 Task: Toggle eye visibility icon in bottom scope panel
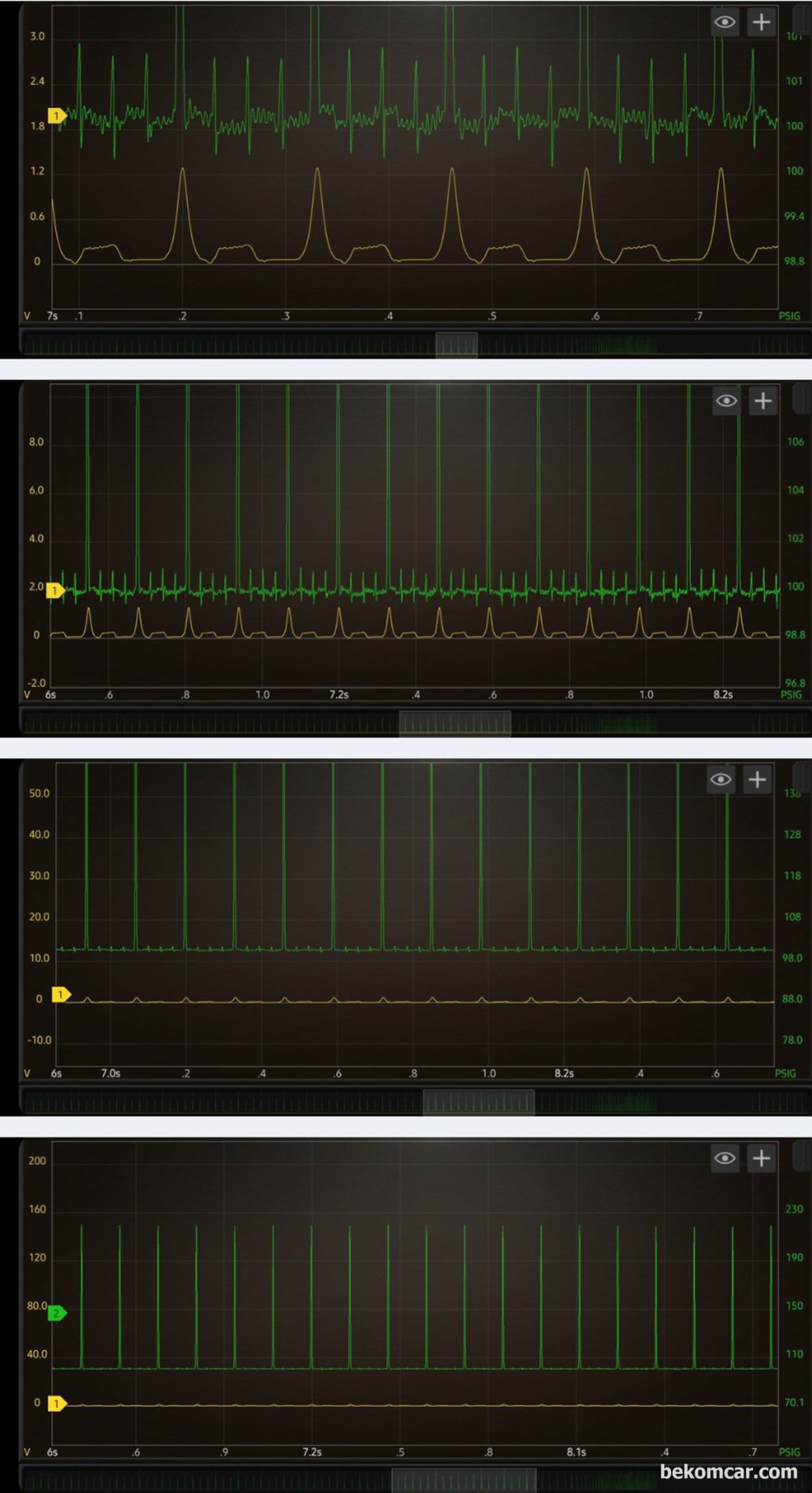pyautogui.click(x=725, y=1158)
